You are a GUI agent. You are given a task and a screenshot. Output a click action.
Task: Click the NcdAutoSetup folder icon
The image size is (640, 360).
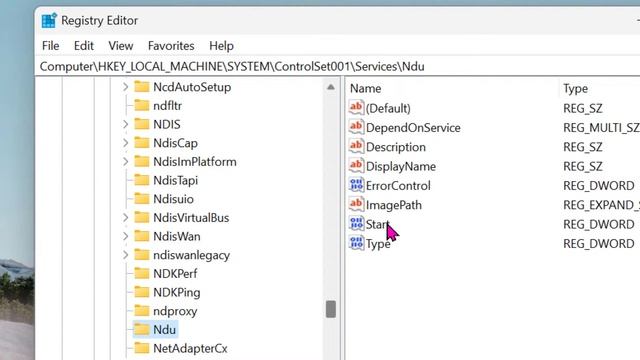(x=142, y=87)
